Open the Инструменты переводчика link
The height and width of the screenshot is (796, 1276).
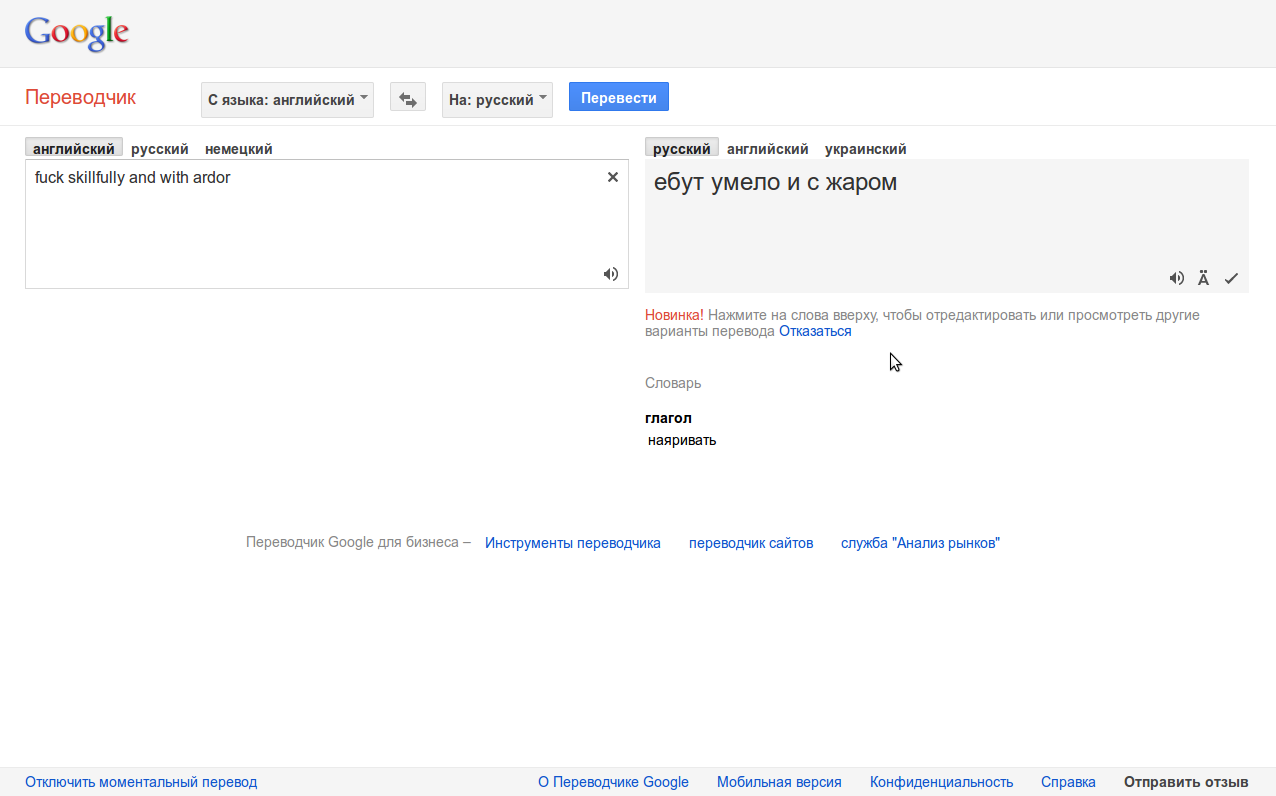(x=572, y=543)
